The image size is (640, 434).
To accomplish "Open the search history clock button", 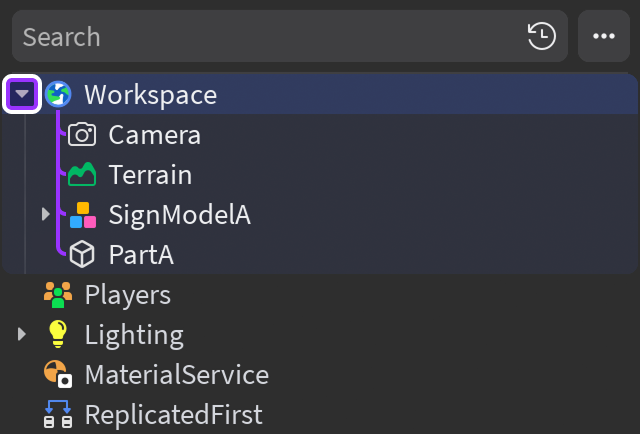I will (x=542, y=36).
